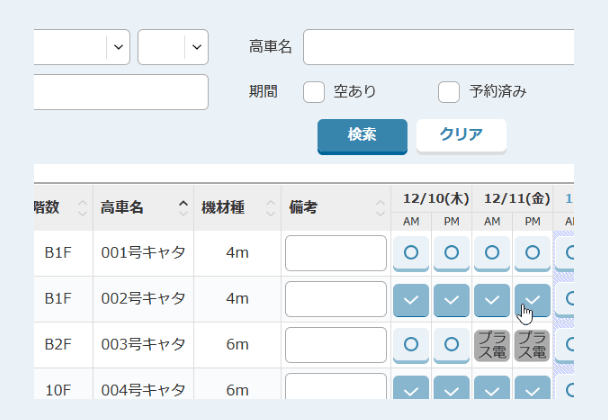
Task: Enable the 空あり checkbox
Action: coord(314,92)
